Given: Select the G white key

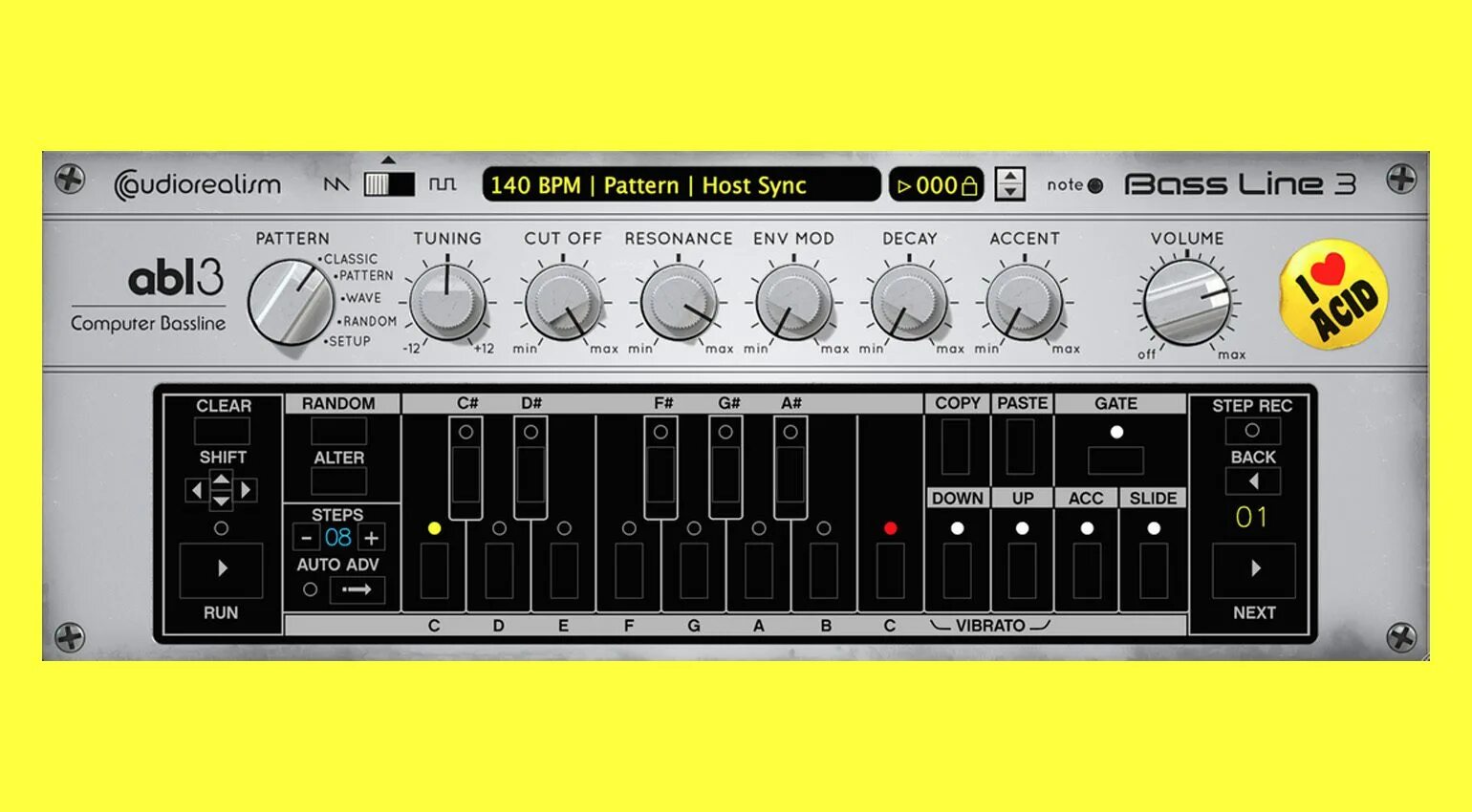Looking at the screenshot, I should point(694,570).
